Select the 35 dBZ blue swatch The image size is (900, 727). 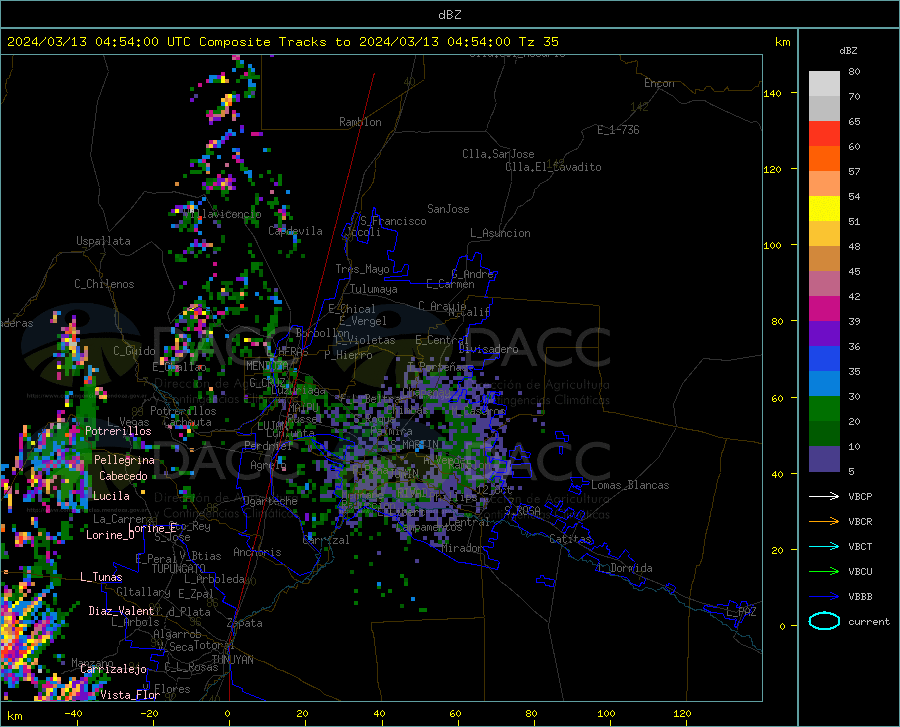[x=824, y=359]
